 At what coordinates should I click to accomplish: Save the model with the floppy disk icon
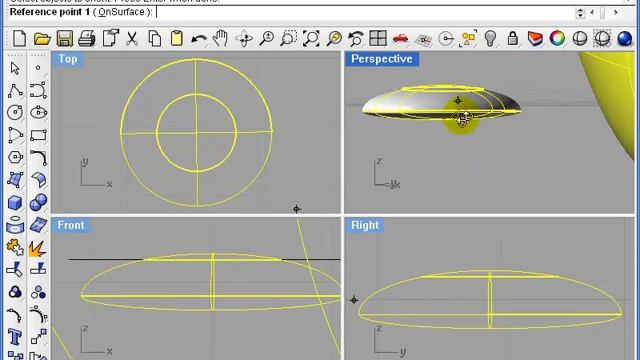(64, 39)
